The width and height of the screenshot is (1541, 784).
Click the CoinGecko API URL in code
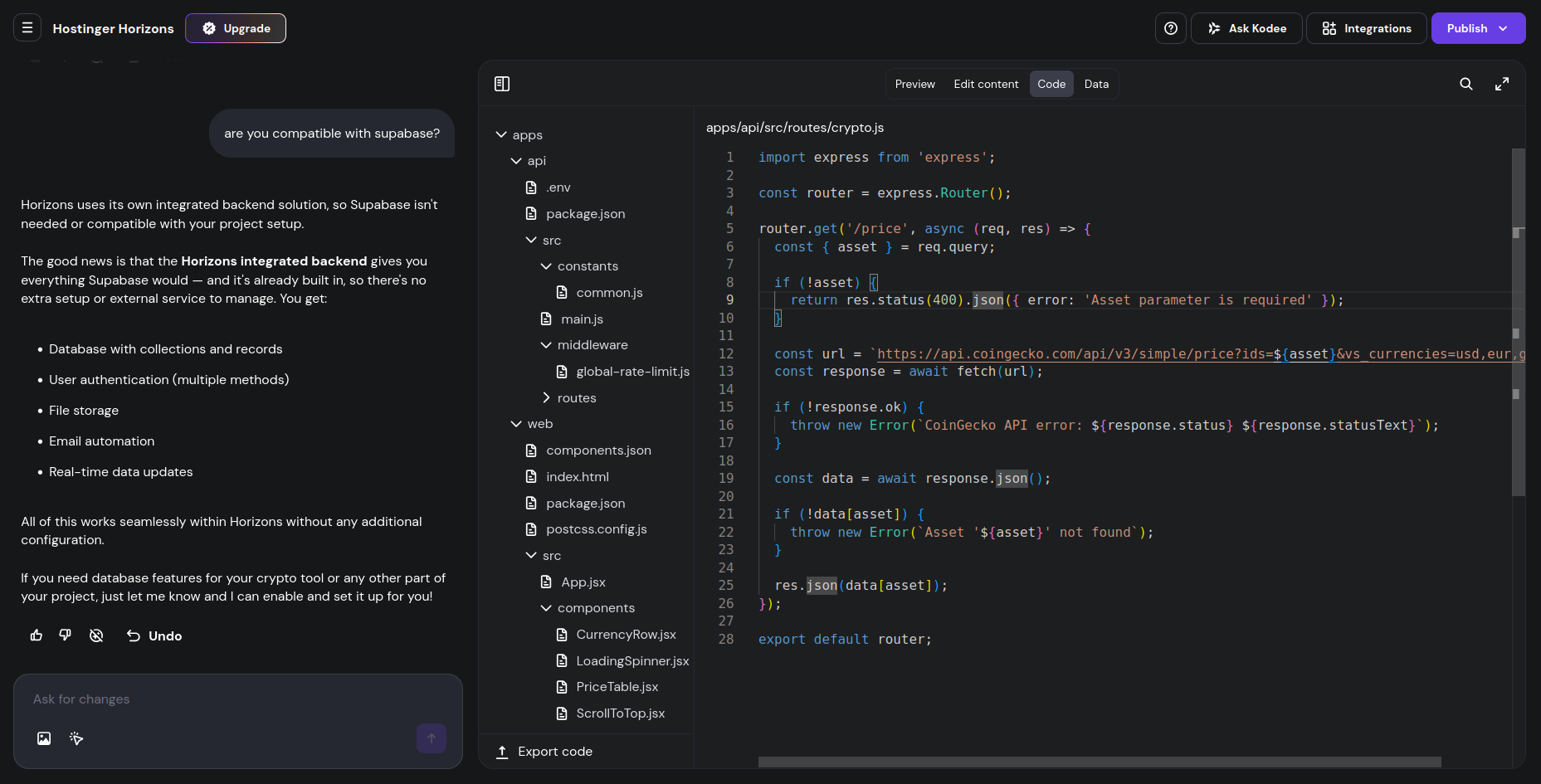1200,354
